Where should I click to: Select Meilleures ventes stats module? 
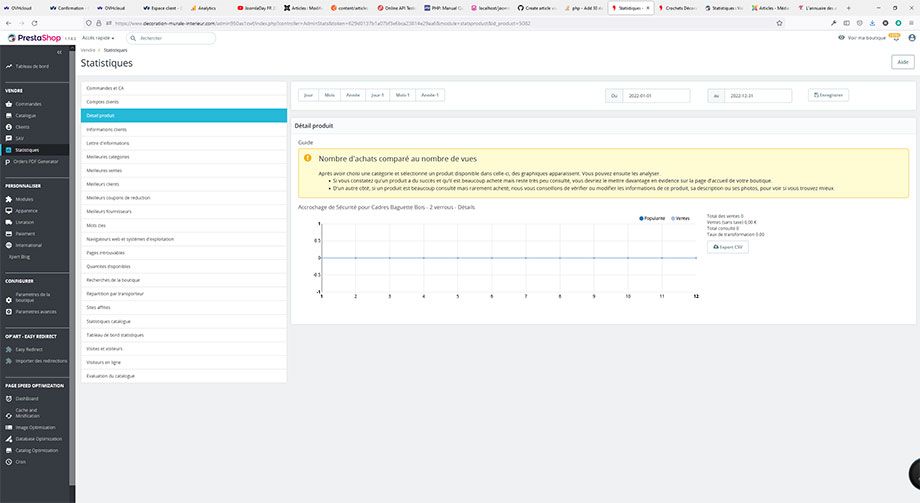click(184, 170)
